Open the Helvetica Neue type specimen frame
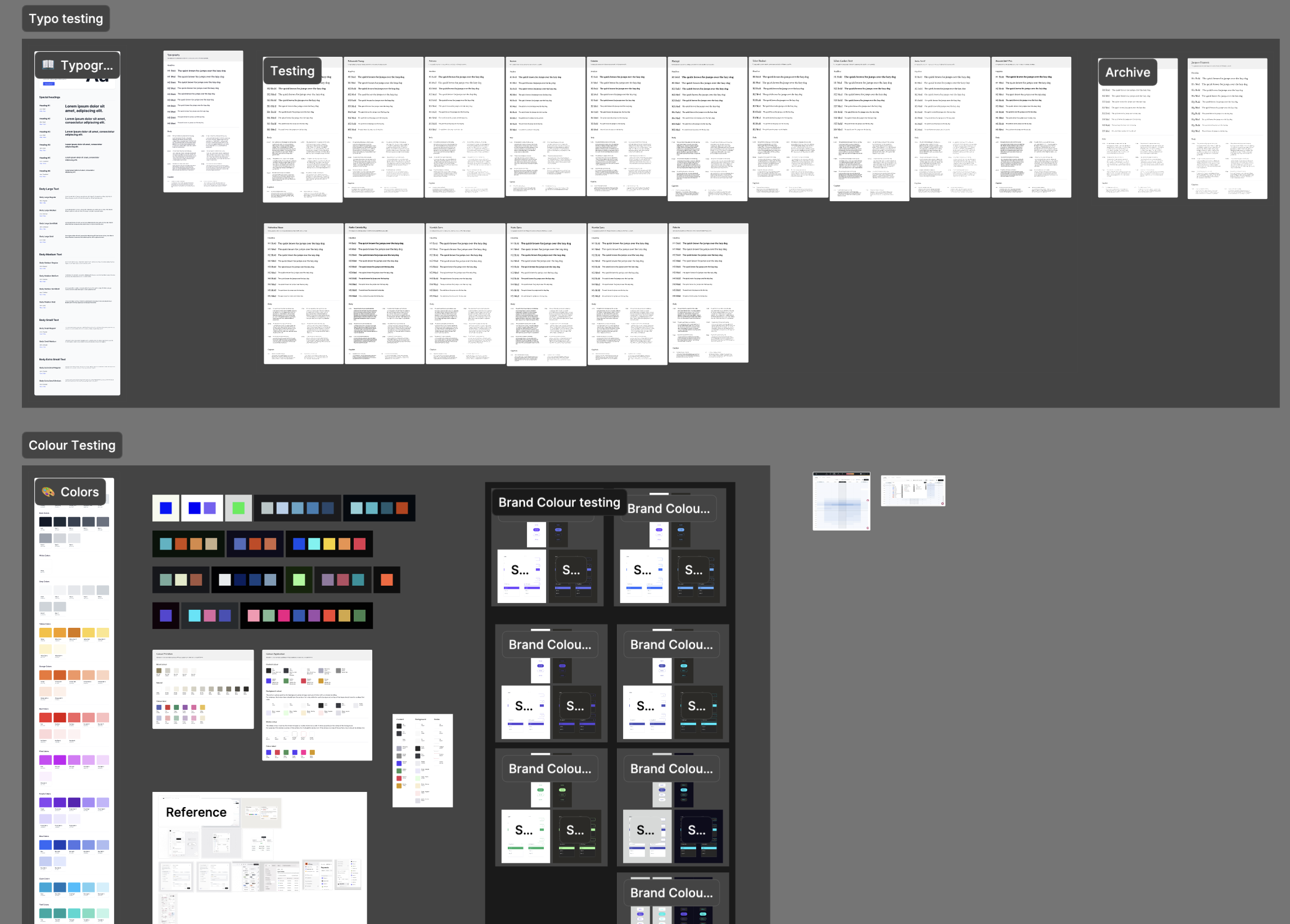 tap(304, 293)
